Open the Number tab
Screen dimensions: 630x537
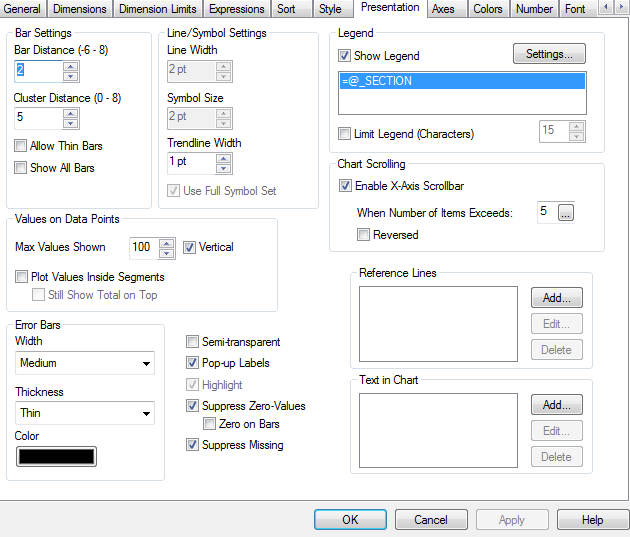[x=534, y=9]
